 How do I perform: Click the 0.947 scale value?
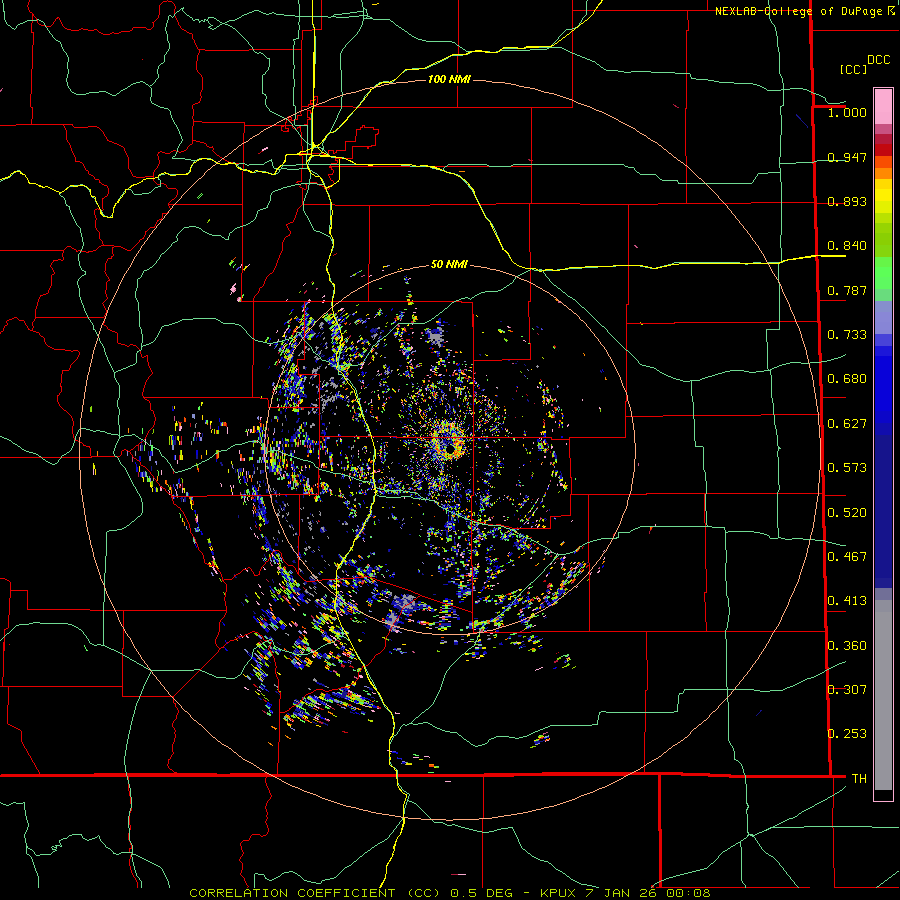tap(847, 157)
